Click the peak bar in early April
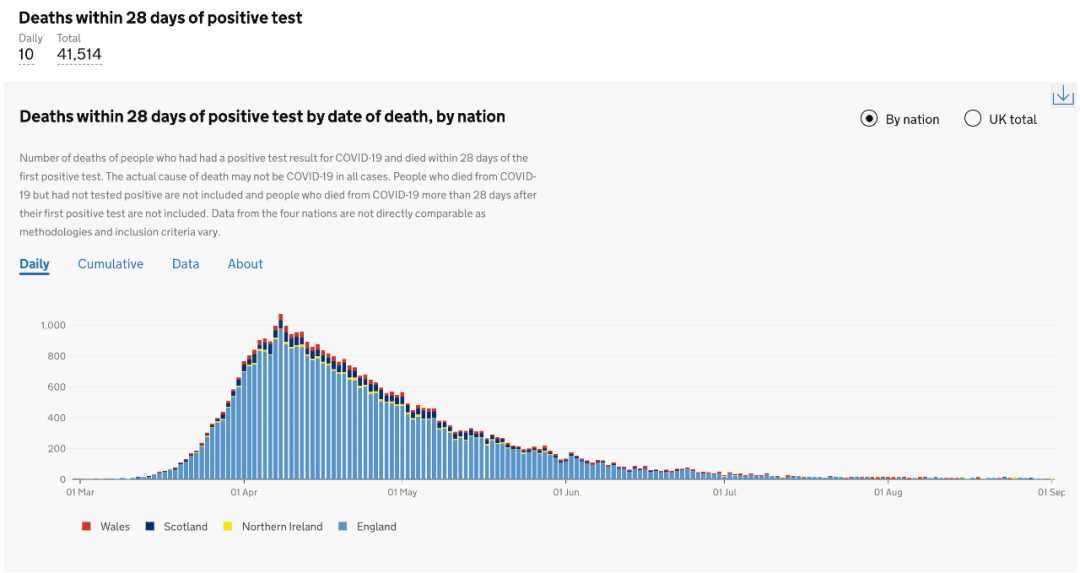 click(x=280, y=397)
